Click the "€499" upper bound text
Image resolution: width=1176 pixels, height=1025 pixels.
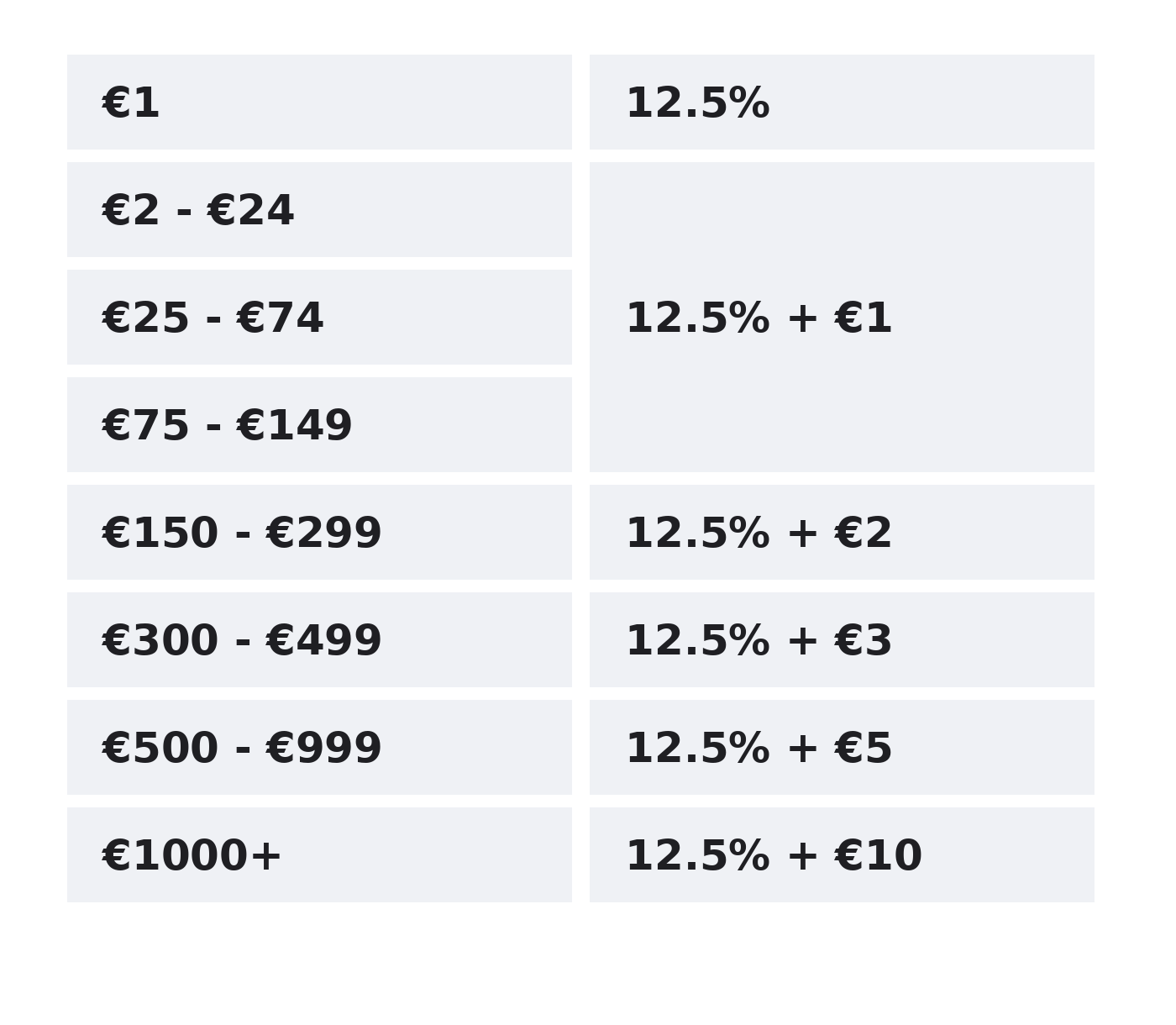pos(323,641)
